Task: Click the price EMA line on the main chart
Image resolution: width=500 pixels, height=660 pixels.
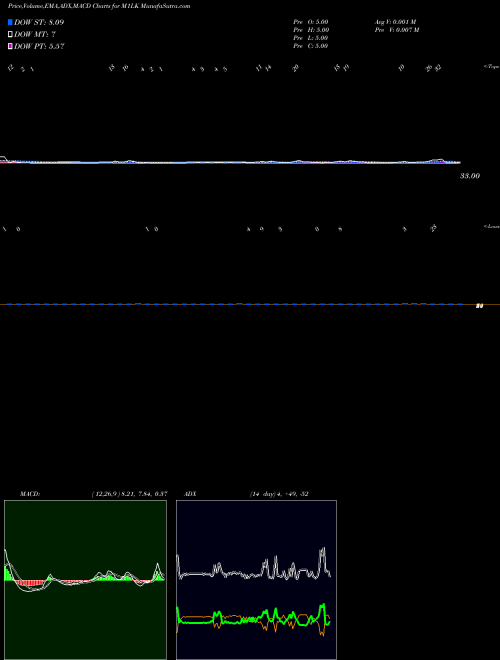Action: pos(230,162)
